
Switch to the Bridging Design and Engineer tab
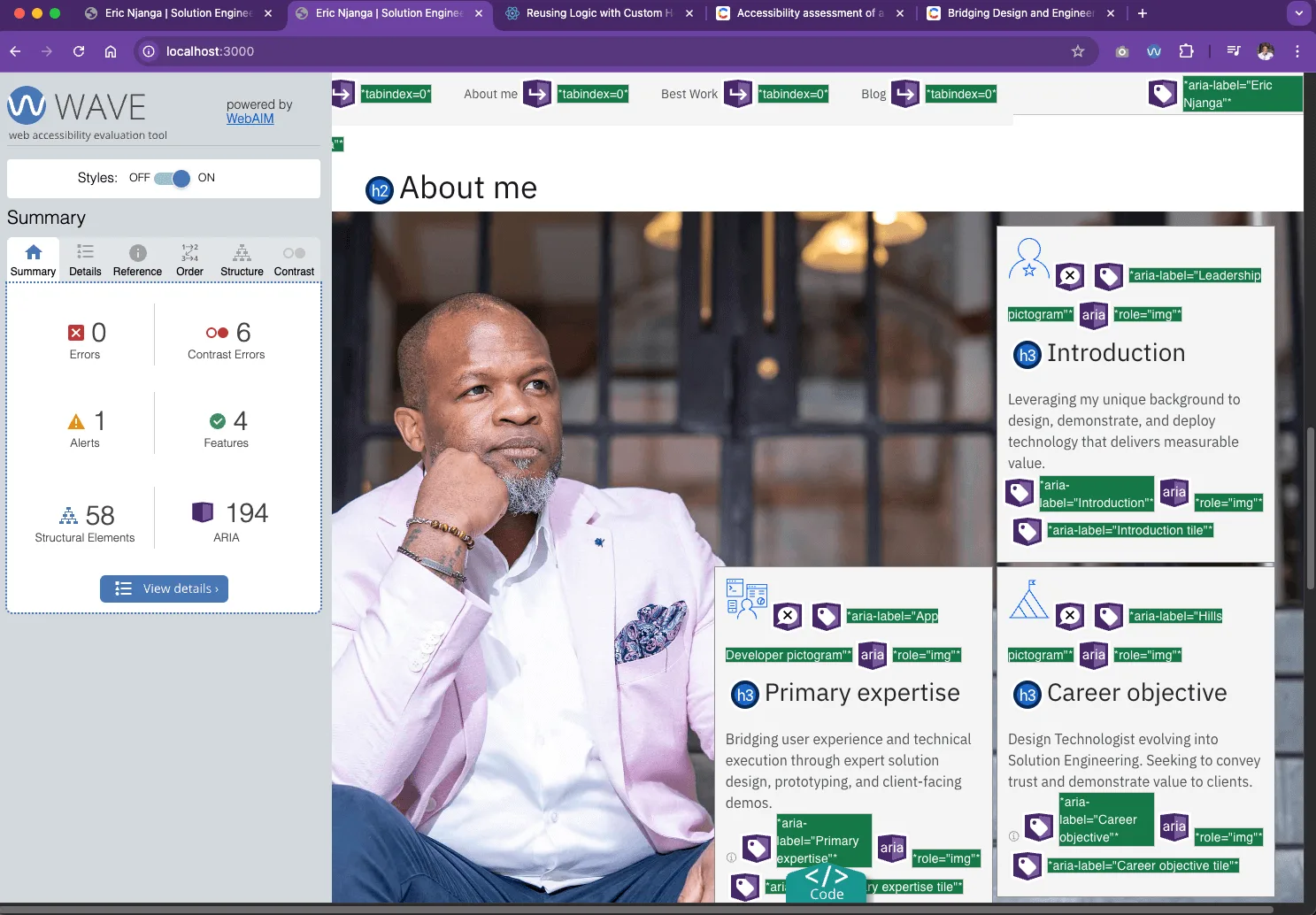click(x=1020, y=13)
